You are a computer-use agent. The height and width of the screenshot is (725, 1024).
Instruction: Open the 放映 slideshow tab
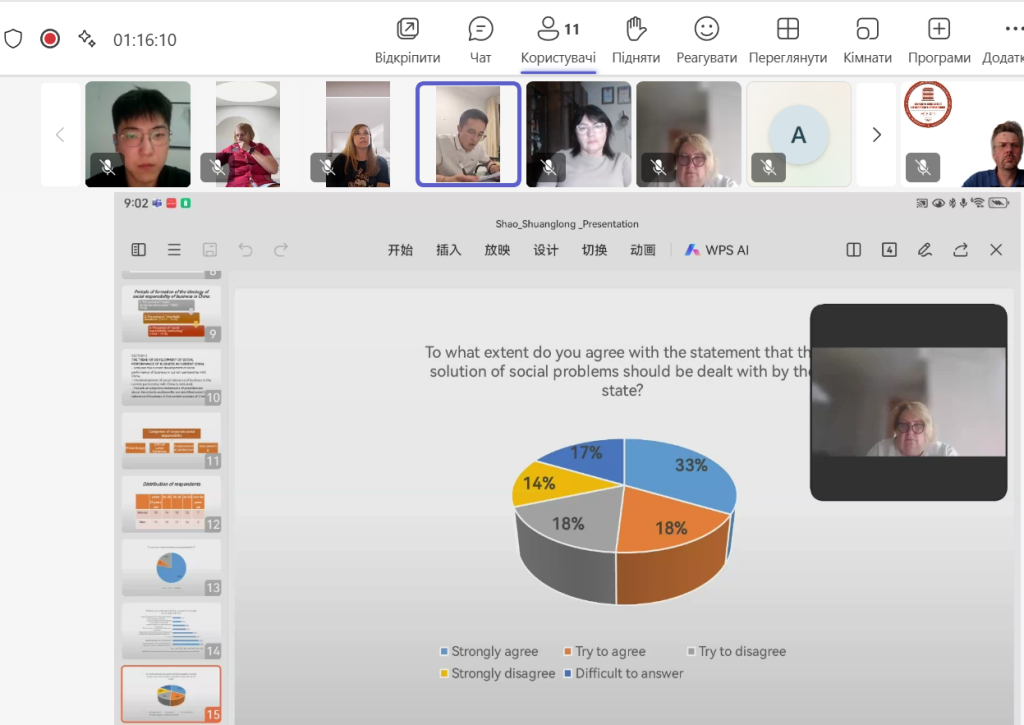pyautogui.click(x=497, y=250)
